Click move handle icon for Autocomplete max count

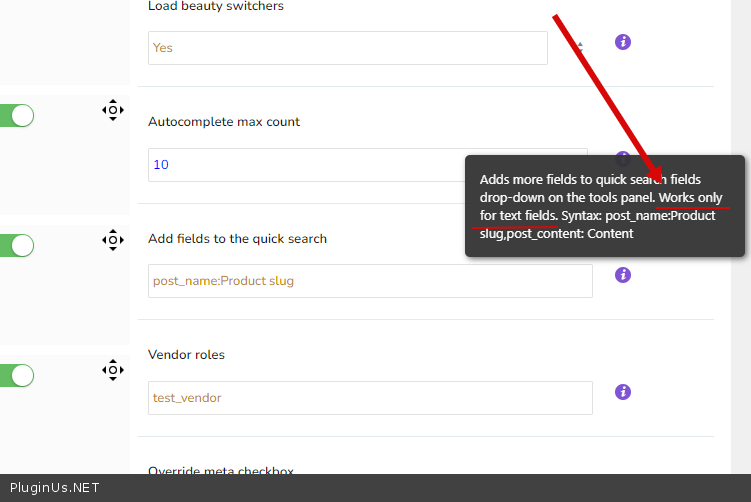click(x=112, y=110)
